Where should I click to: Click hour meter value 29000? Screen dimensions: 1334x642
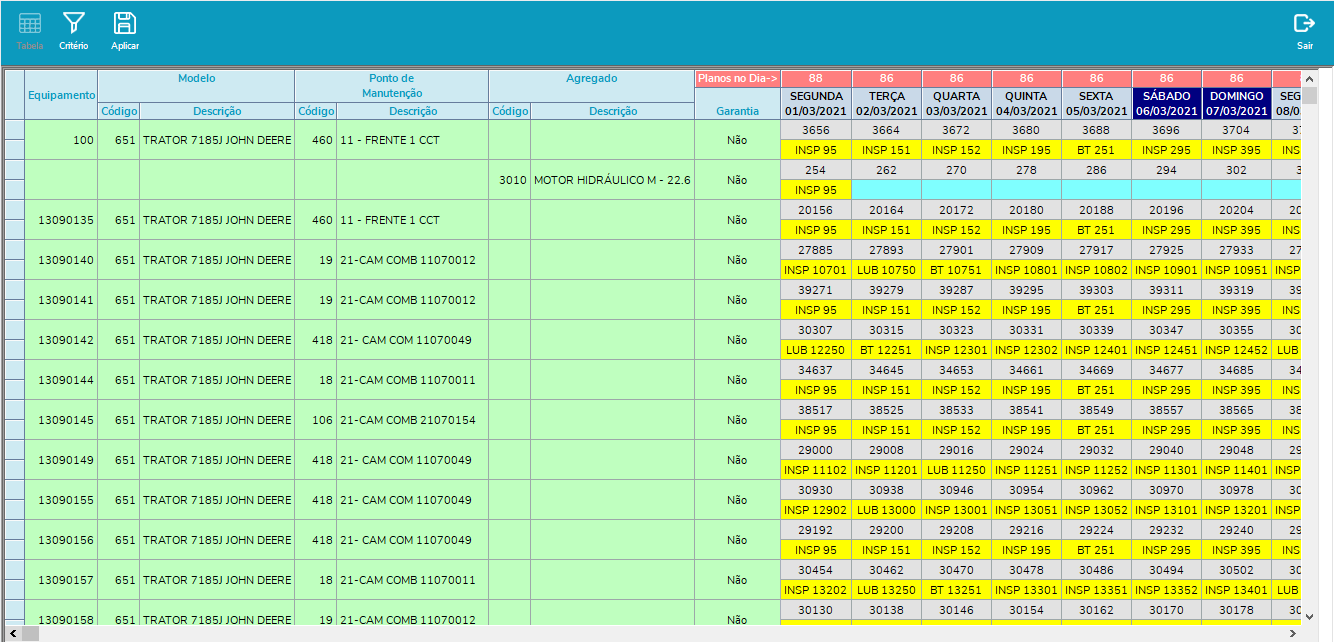[816, 450]
